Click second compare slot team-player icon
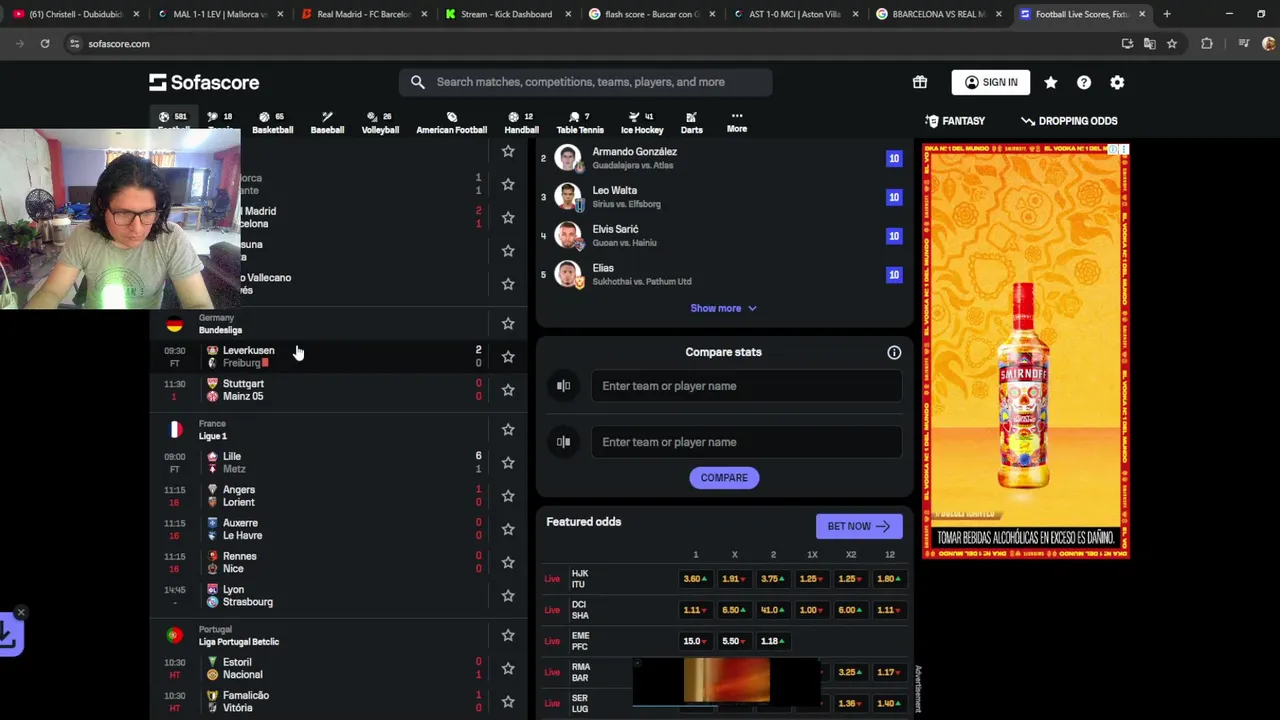The height and width of the screenshot is (720, 1280). click(564, 442)
